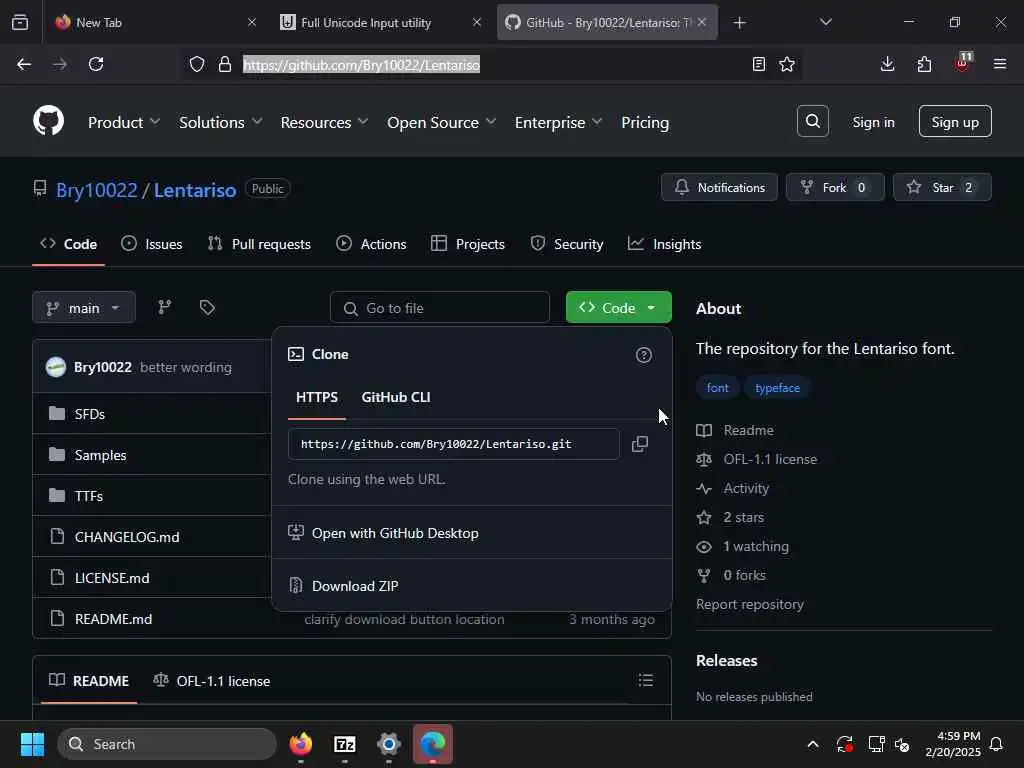
Task: Click the Windows taskbar Search box
Action: tap(167, 744)
